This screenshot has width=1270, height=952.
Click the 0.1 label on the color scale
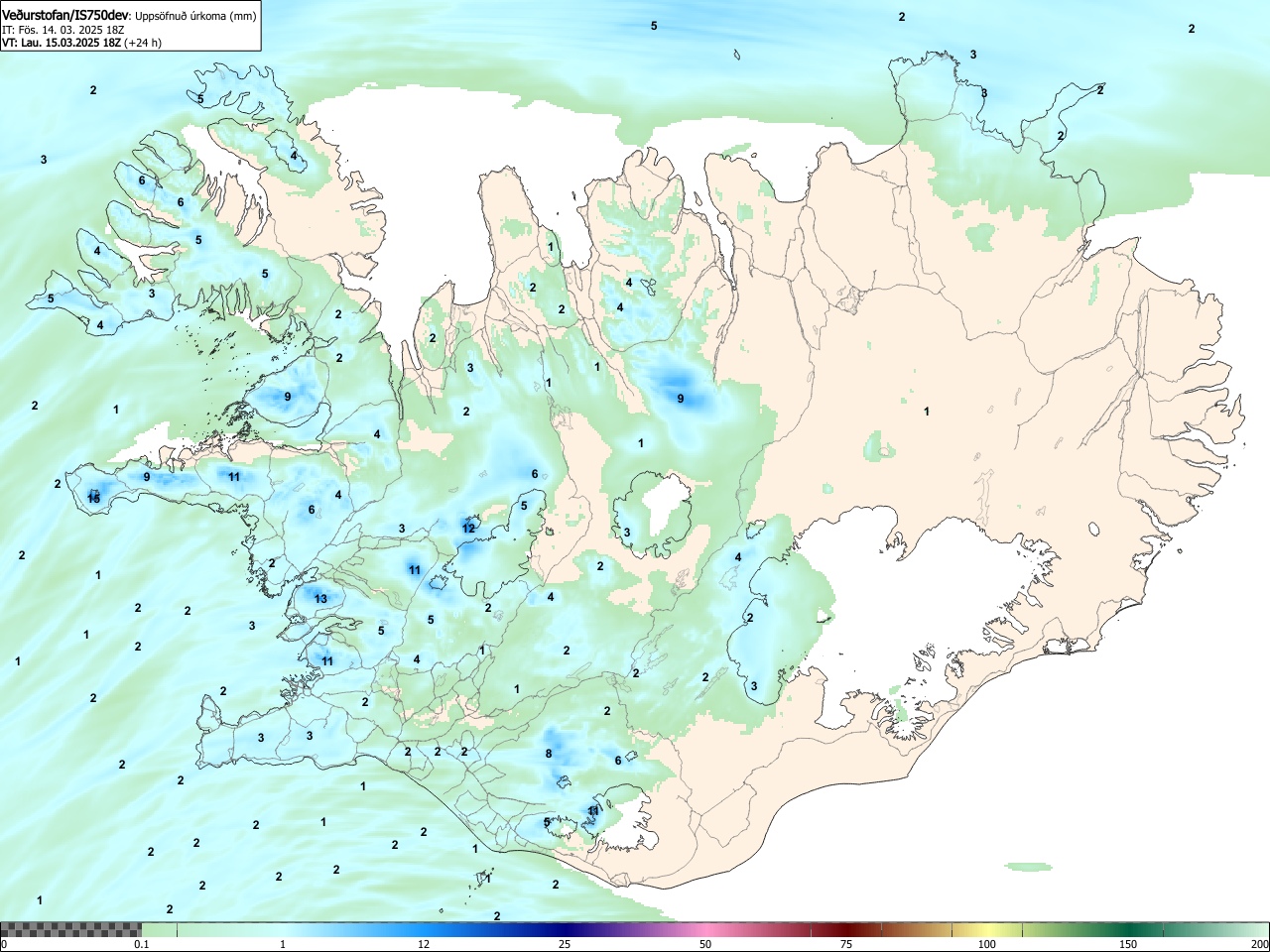(x=142, y=944)
